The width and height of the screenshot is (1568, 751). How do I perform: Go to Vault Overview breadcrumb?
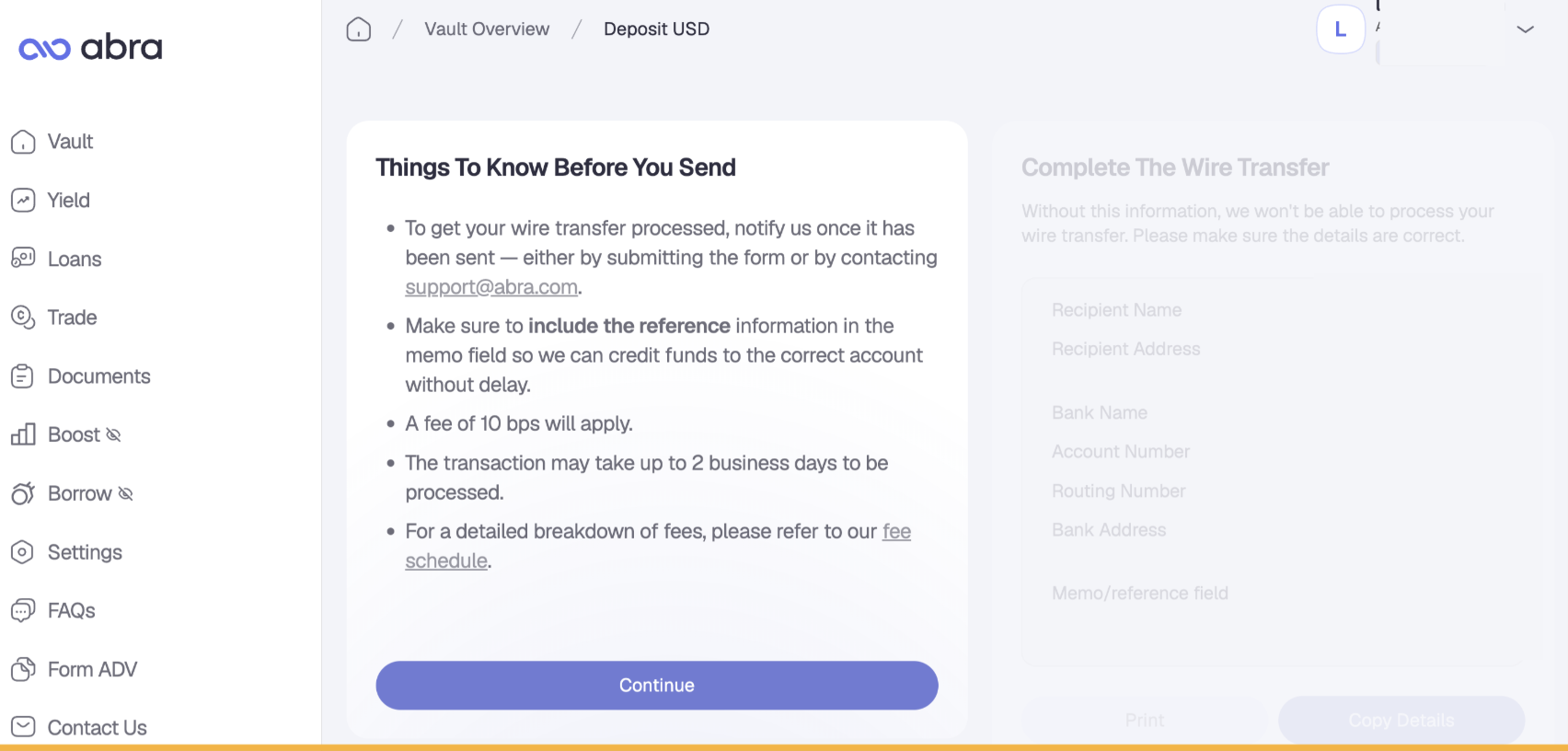[487, 29]
